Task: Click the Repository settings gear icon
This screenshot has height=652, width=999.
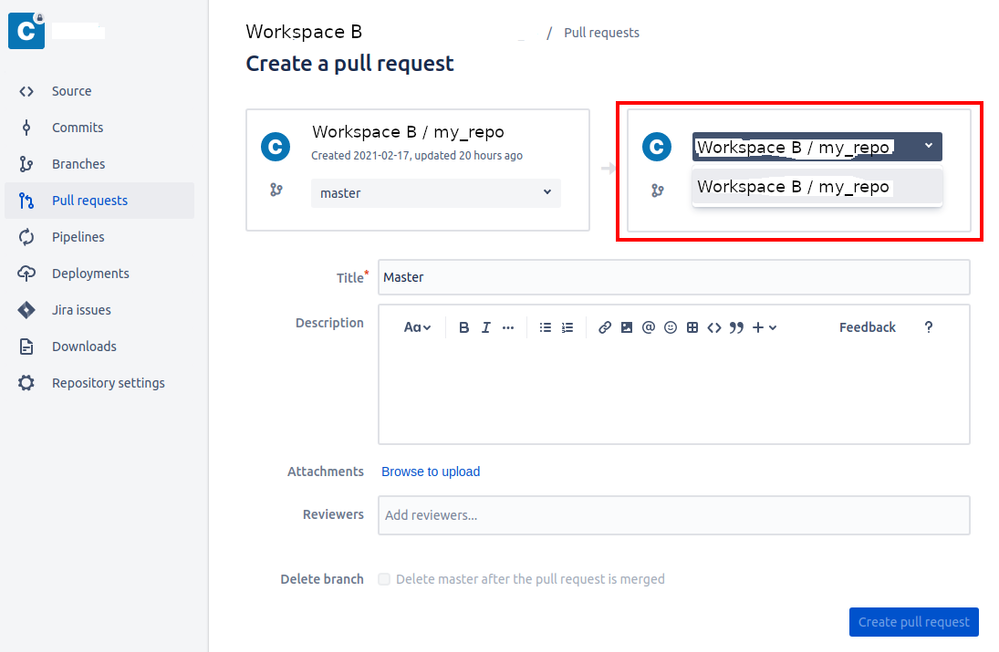Action: tap(26, 382)
